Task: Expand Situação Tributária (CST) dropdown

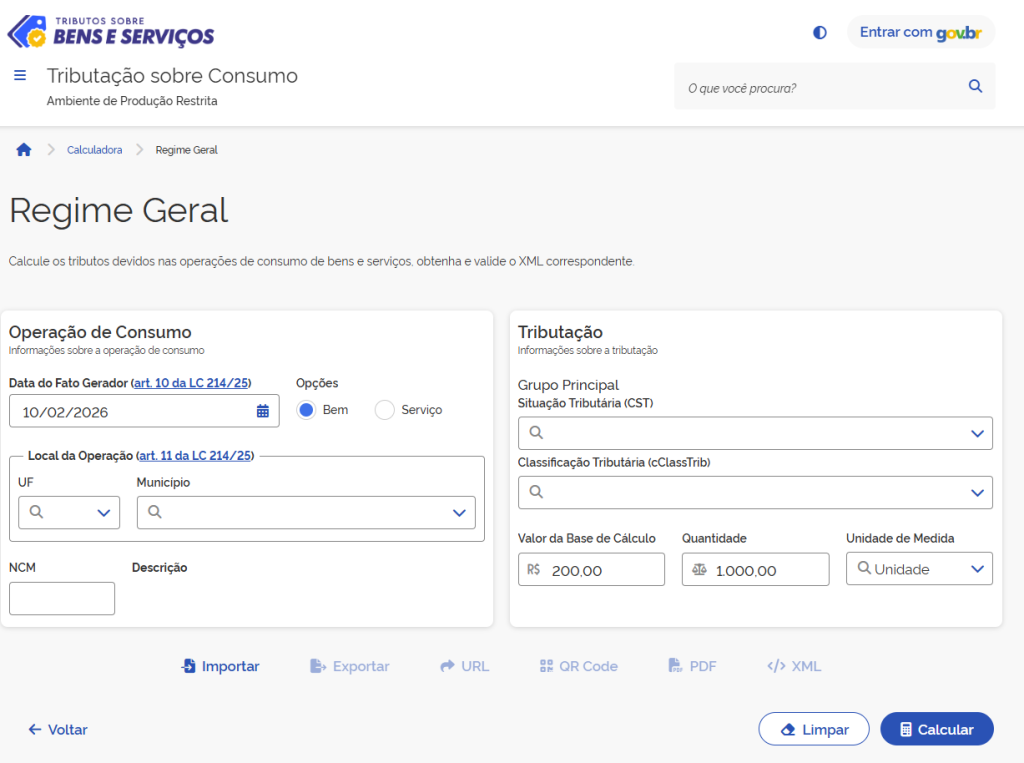Action: point(977,433)
